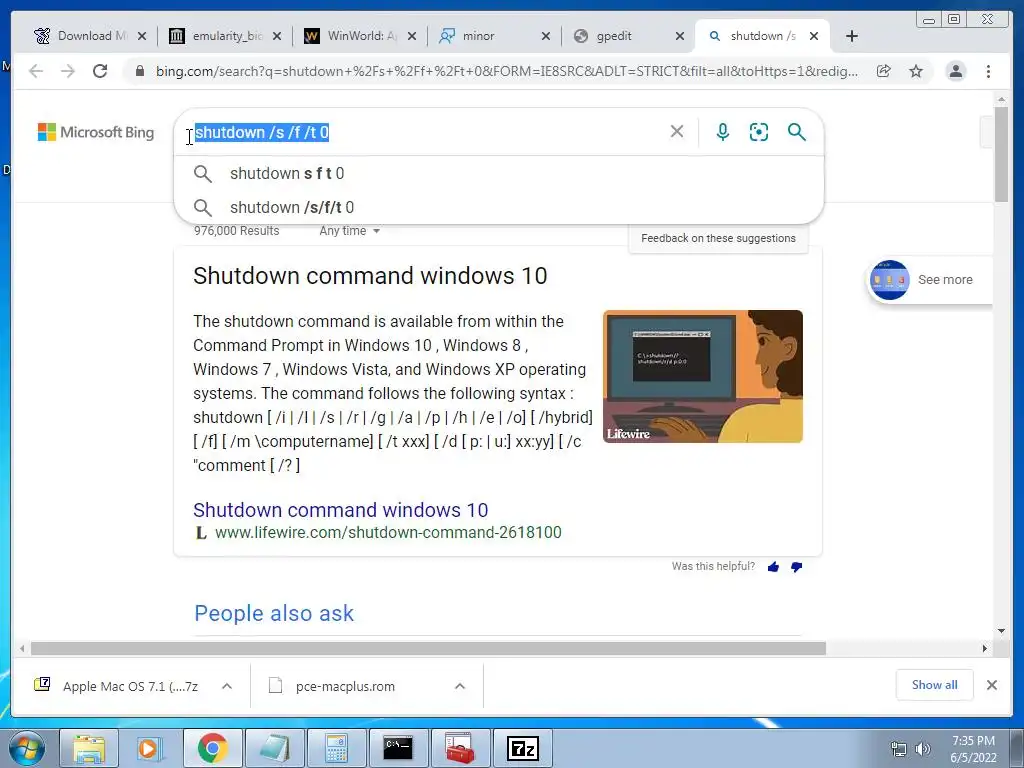This screenshot has width=1024, height=768.
Task: Choose suggestion 'shutdown /s/f/t 0'
Action: [498, 207]
